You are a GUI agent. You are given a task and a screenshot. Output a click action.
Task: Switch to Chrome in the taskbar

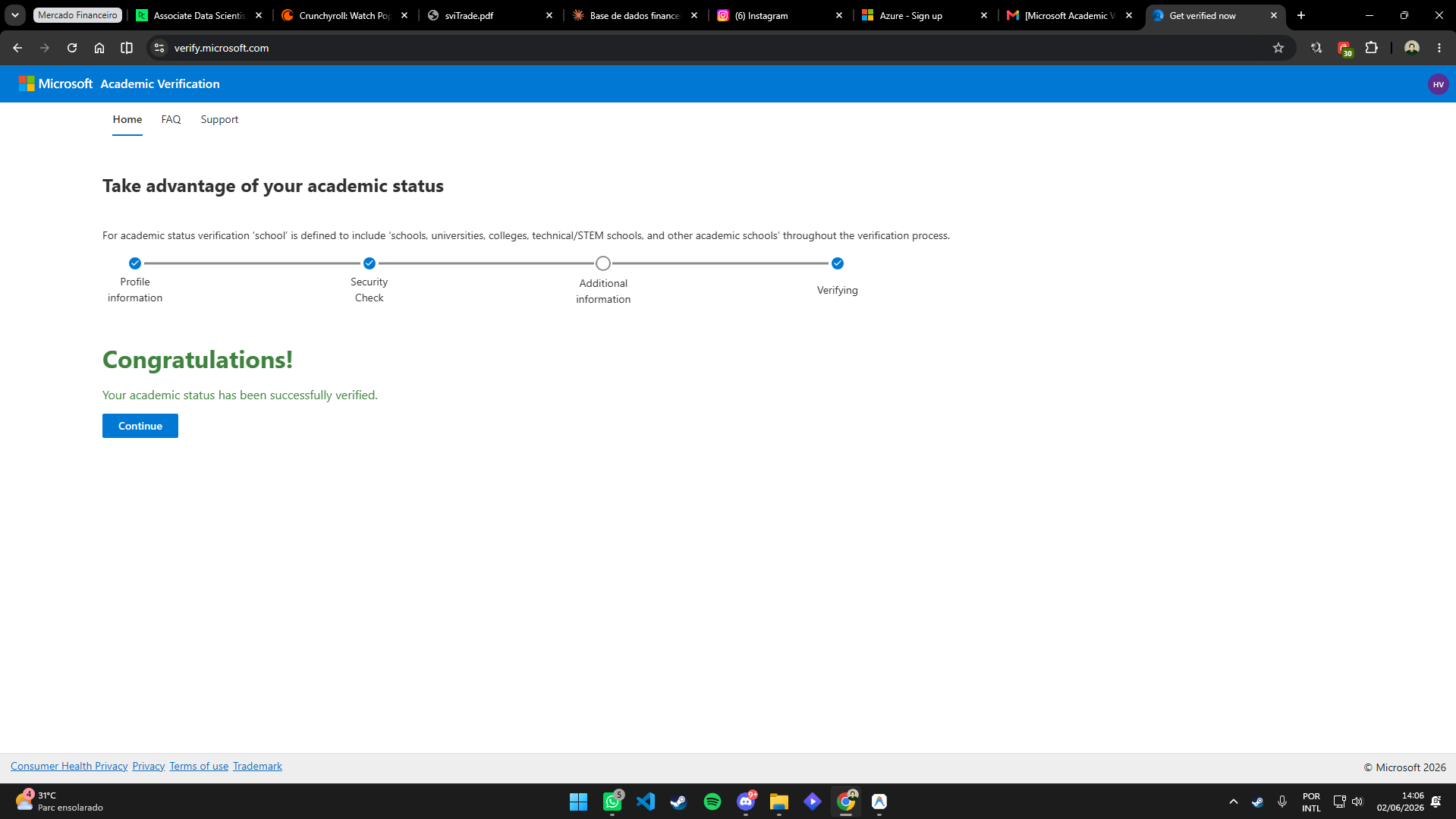[x=846, y=802]
